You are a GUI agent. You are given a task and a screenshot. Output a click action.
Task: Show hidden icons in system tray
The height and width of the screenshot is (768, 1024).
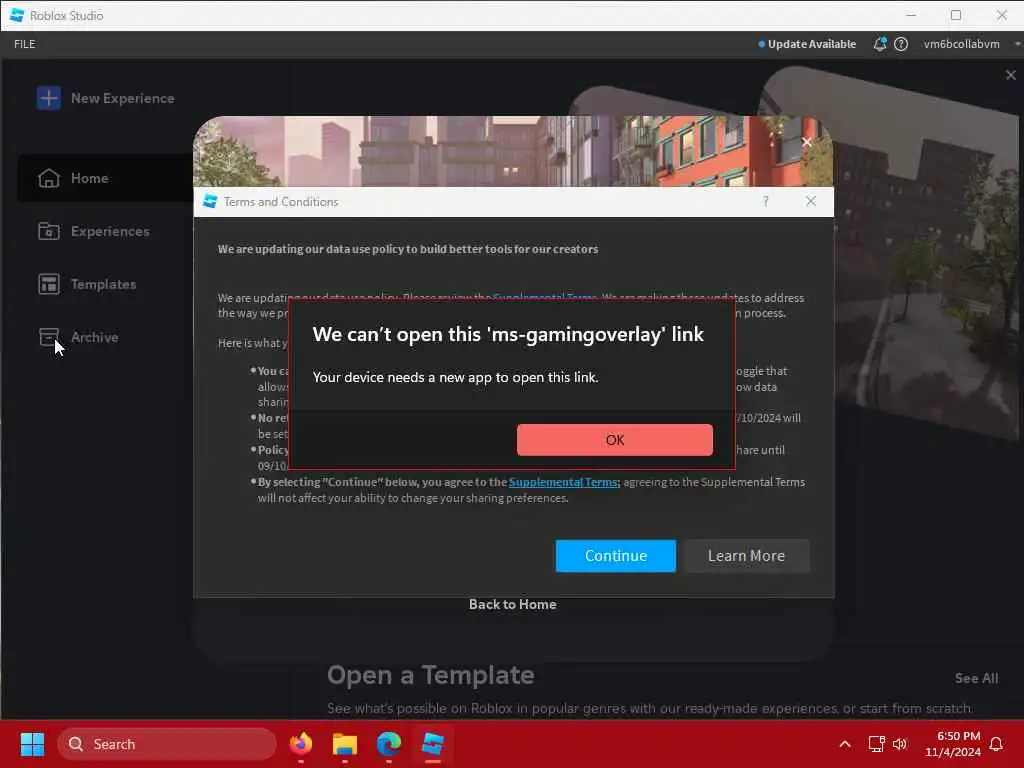point(844,744)
